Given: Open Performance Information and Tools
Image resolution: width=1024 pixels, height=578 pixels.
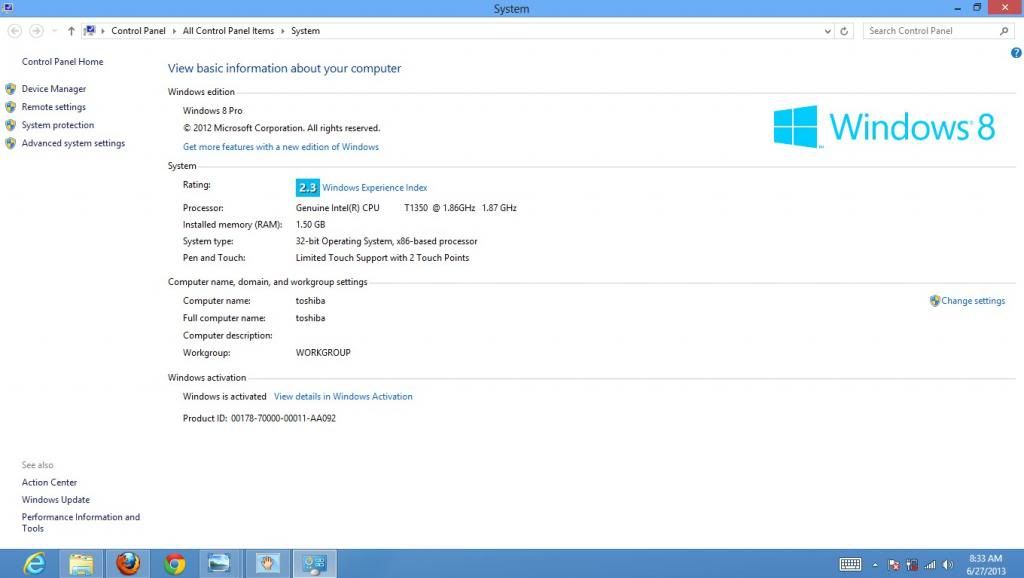Looking at the screenshot, I should click(x=81, y=522).
